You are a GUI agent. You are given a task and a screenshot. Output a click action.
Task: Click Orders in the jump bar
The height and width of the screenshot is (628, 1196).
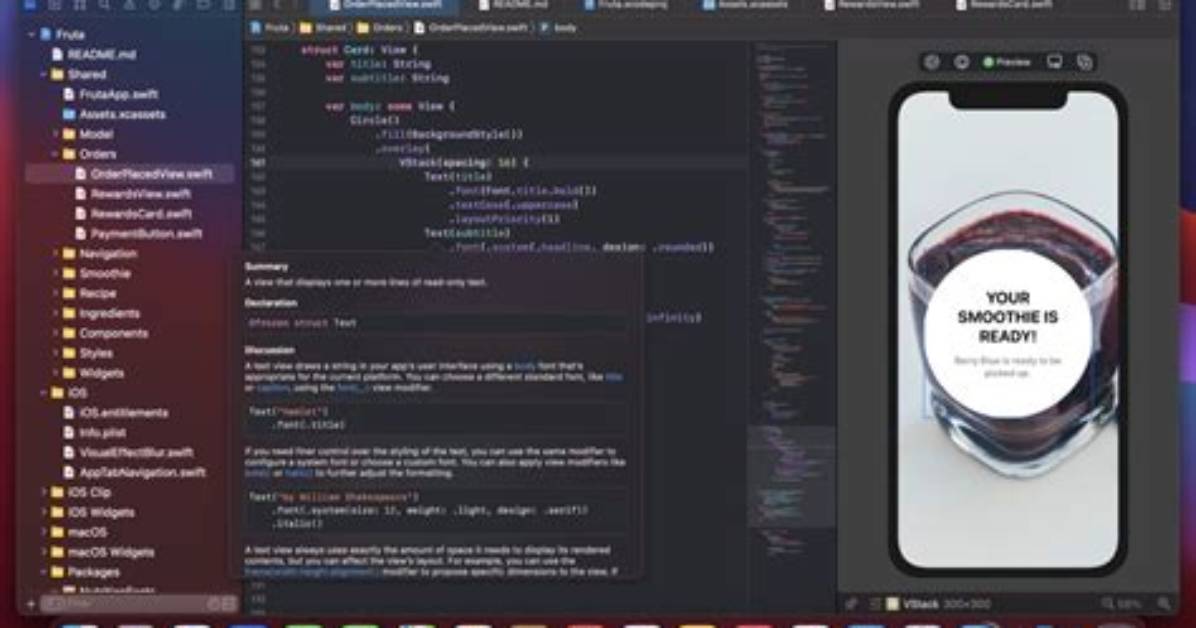click(380, 28)
